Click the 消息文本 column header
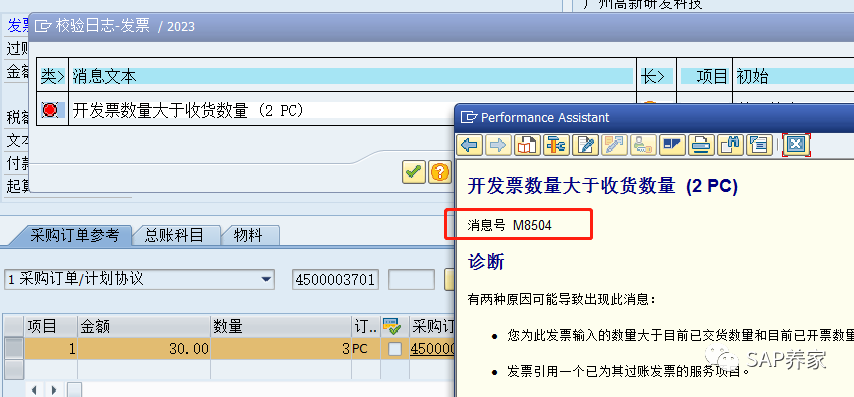The height and width of the screenshot is (397, 854). point(352,76)
